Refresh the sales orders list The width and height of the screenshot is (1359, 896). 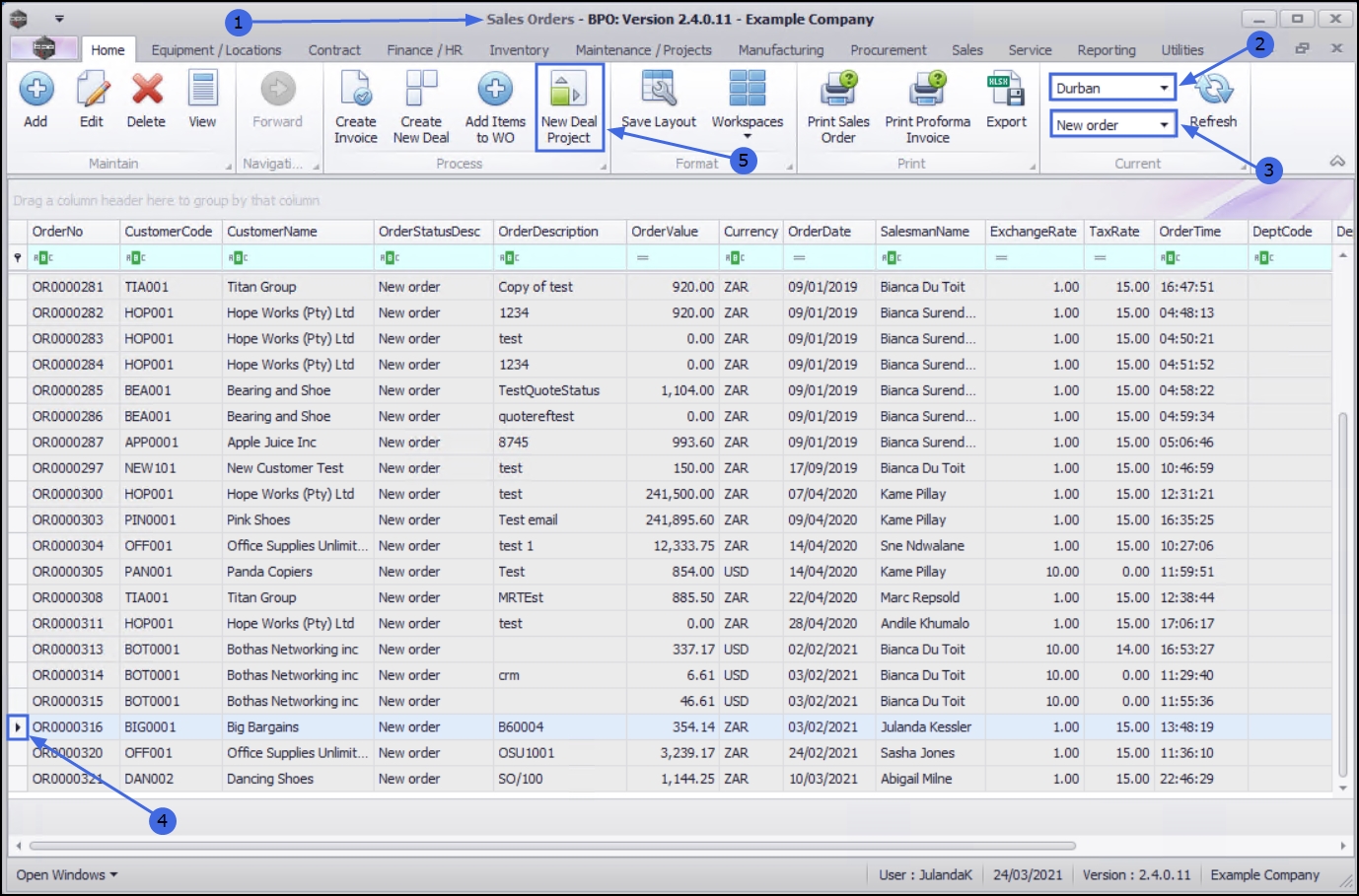pyautogui.click(x=1213, y=90)
